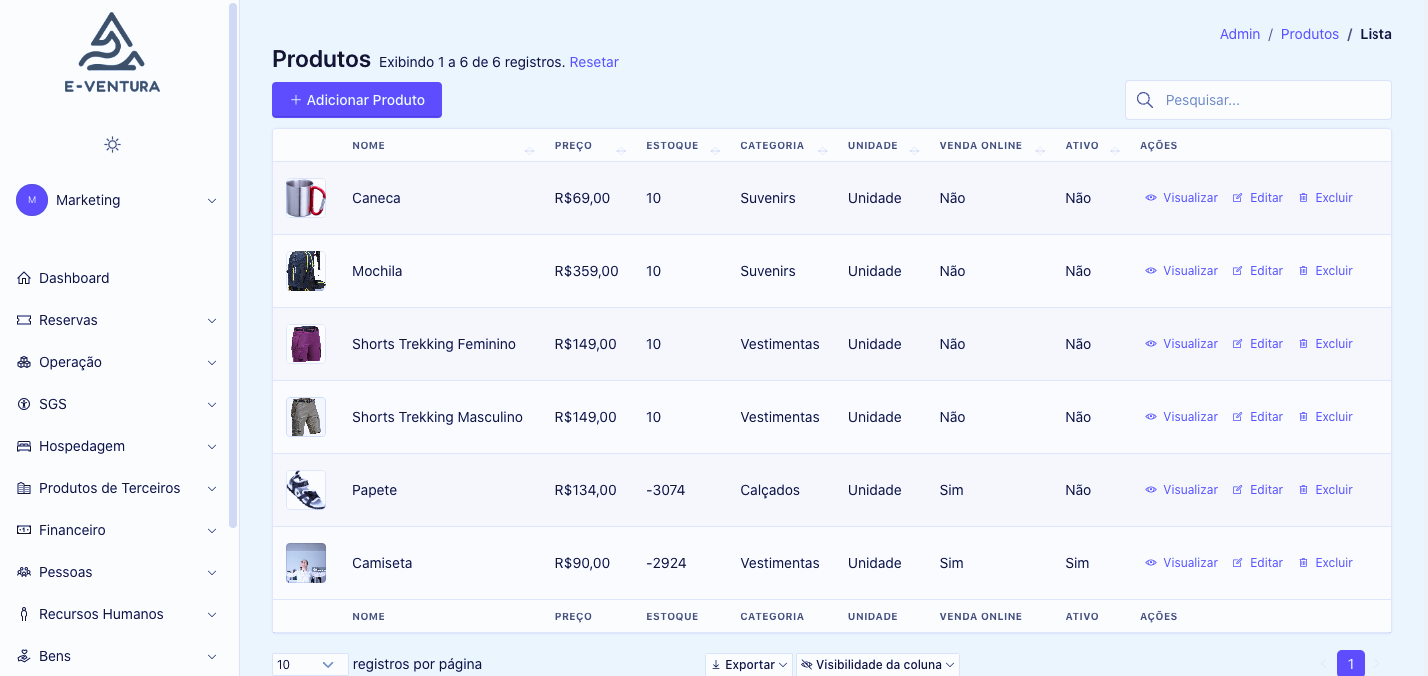Click the E-Ventura logo
Image resolution: width=1428 pixels, height=676 pixels.
tap(112, 53)
